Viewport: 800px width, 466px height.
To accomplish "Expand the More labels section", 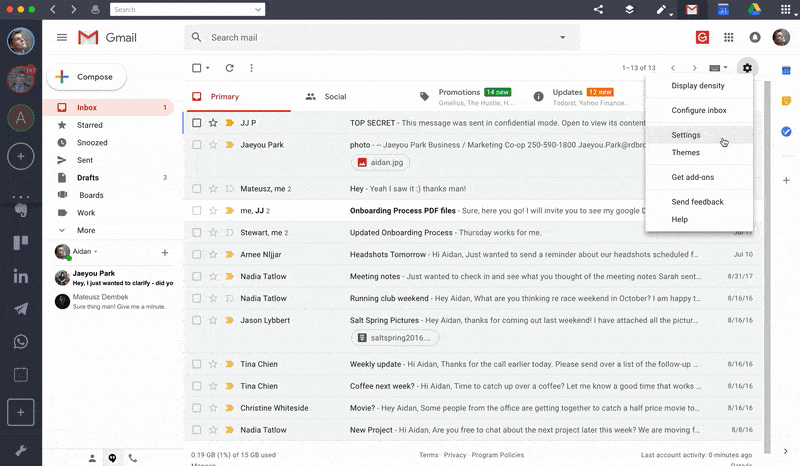I will (x=86, y=230).
